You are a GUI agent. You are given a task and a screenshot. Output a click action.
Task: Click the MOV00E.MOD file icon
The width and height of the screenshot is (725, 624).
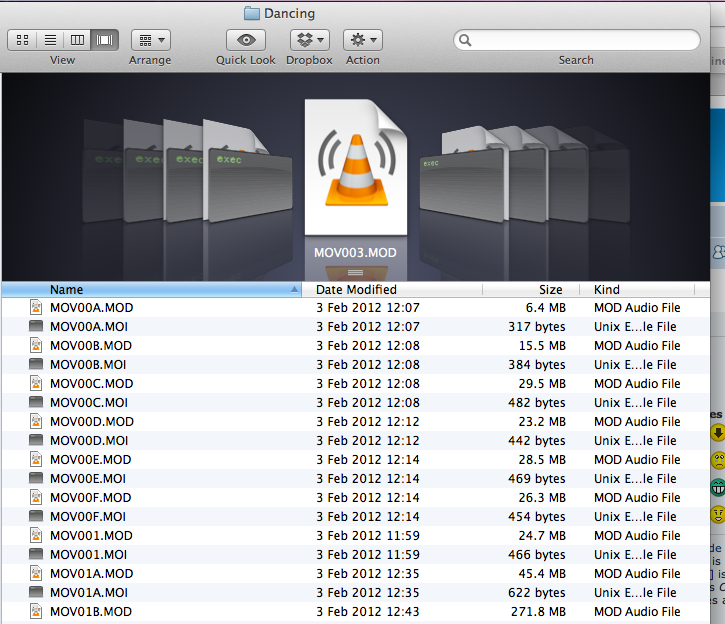(x=36, y=459)
